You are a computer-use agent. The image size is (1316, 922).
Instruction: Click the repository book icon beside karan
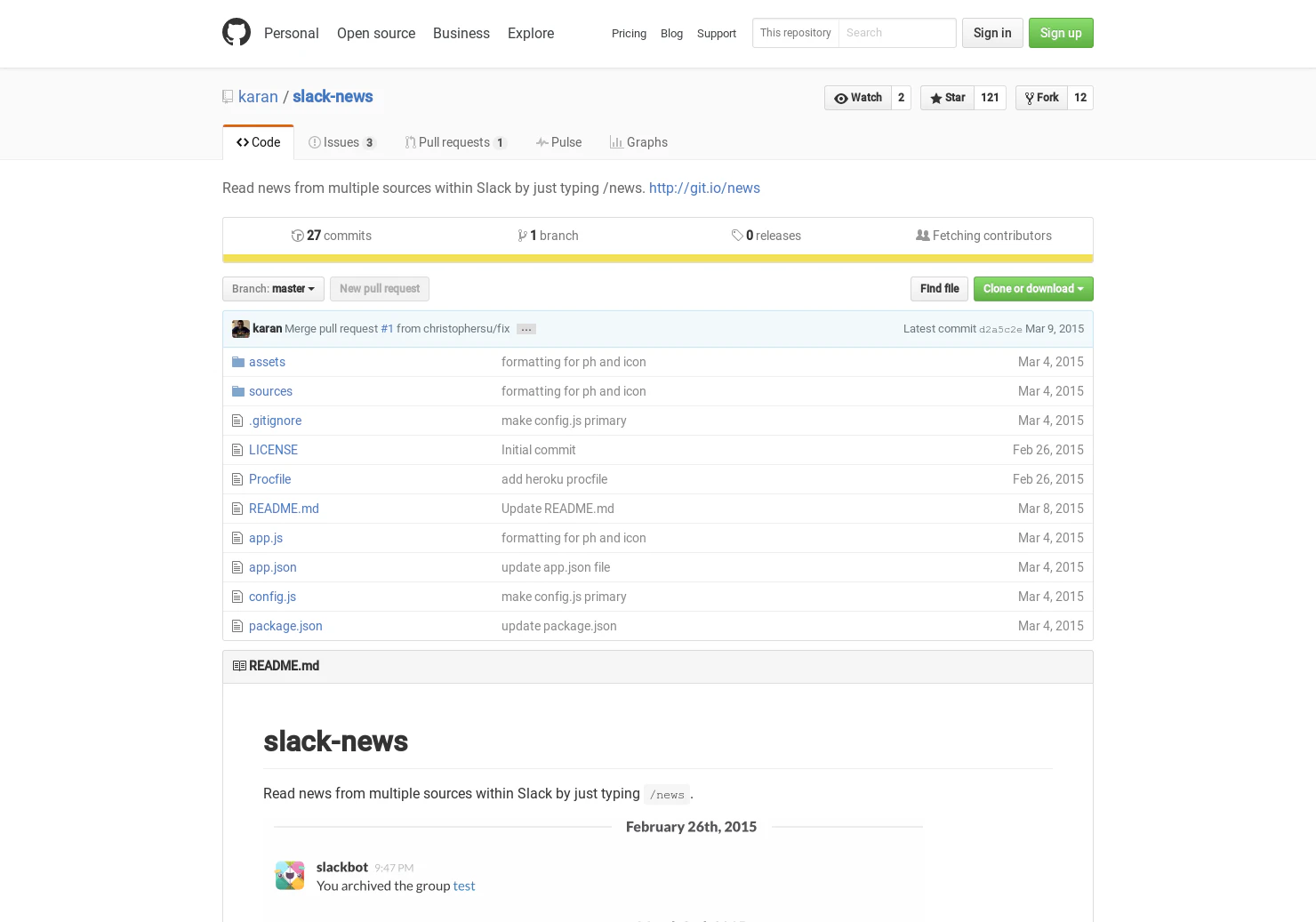coord(228,97)
